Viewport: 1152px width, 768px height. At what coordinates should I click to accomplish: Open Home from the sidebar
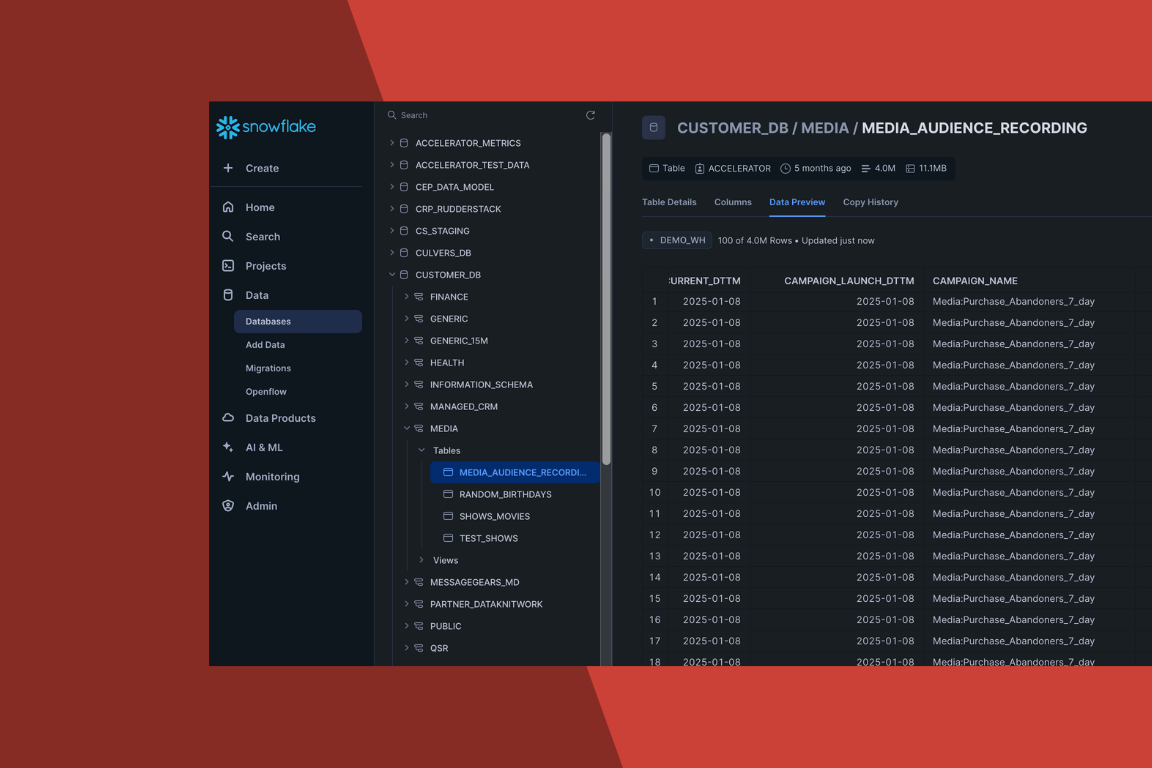pyautogui.click(x=259, y=207)
